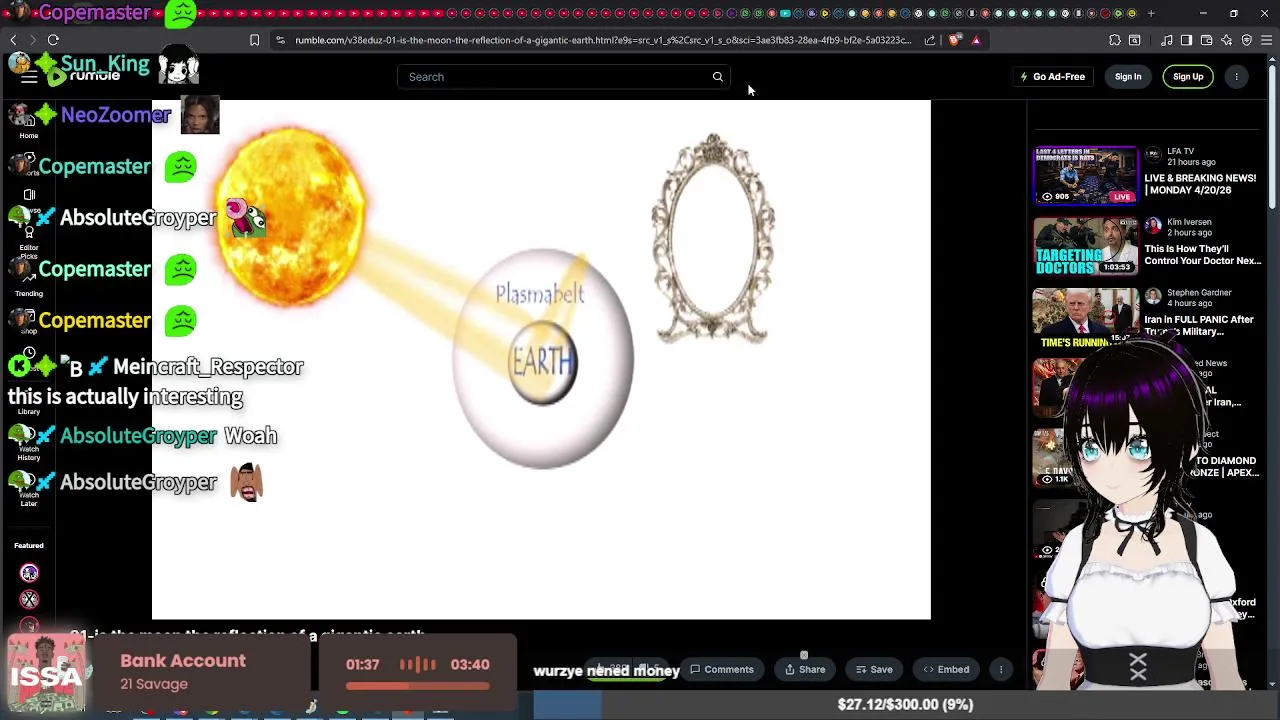This screenshot has width=1280, height=720.
Task: Click the Meincraft_Respector chat username
Action: pos(208,367)
